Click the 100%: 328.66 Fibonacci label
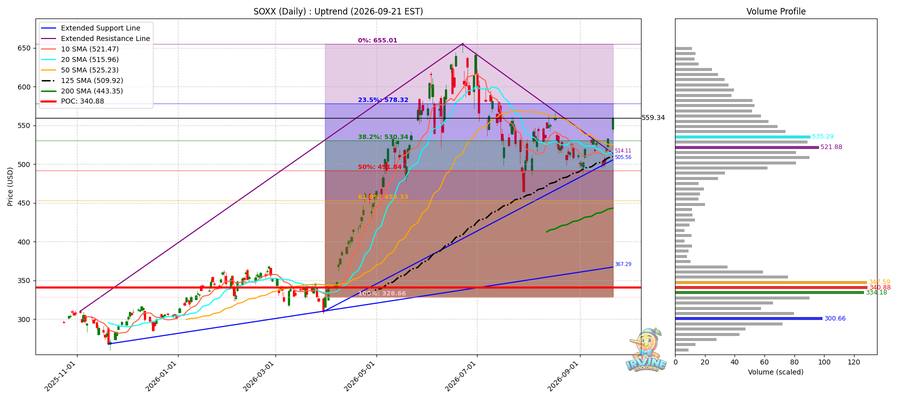900x400 pixels. tap(382, 293)
